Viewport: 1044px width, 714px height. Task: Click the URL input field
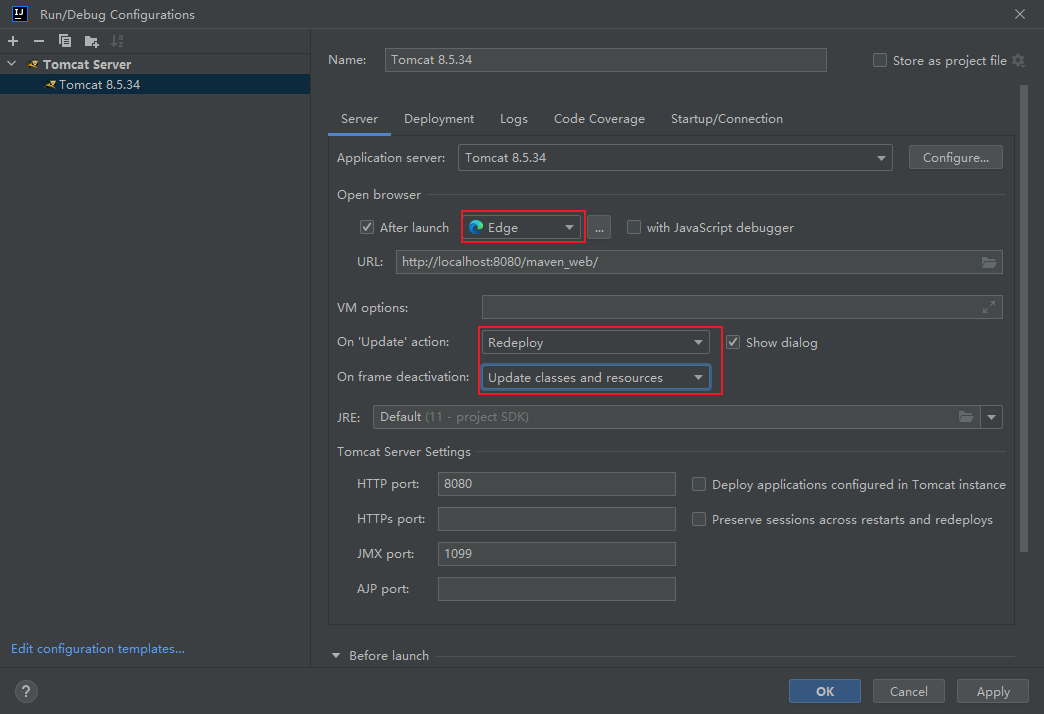click(x=698, y=262)
